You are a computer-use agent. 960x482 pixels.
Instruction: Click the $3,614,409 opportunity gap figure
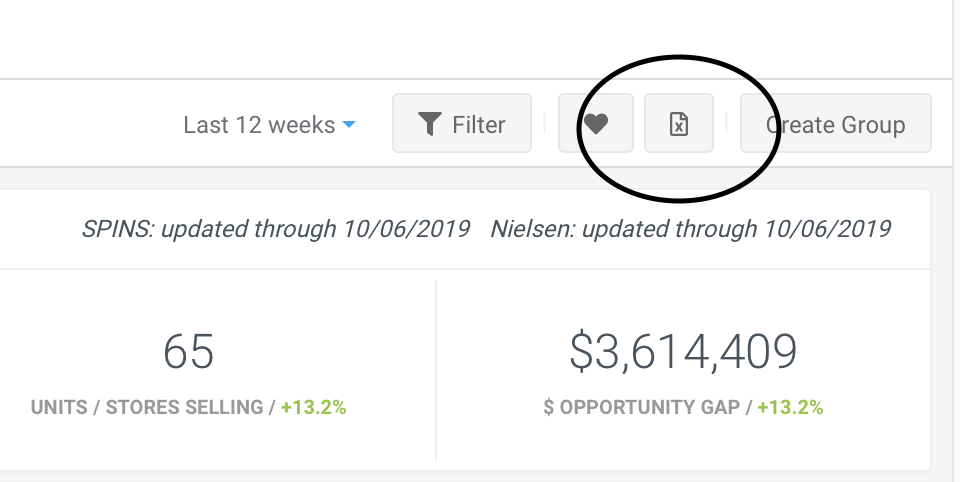pyautogui.click(x=683, y=352)
